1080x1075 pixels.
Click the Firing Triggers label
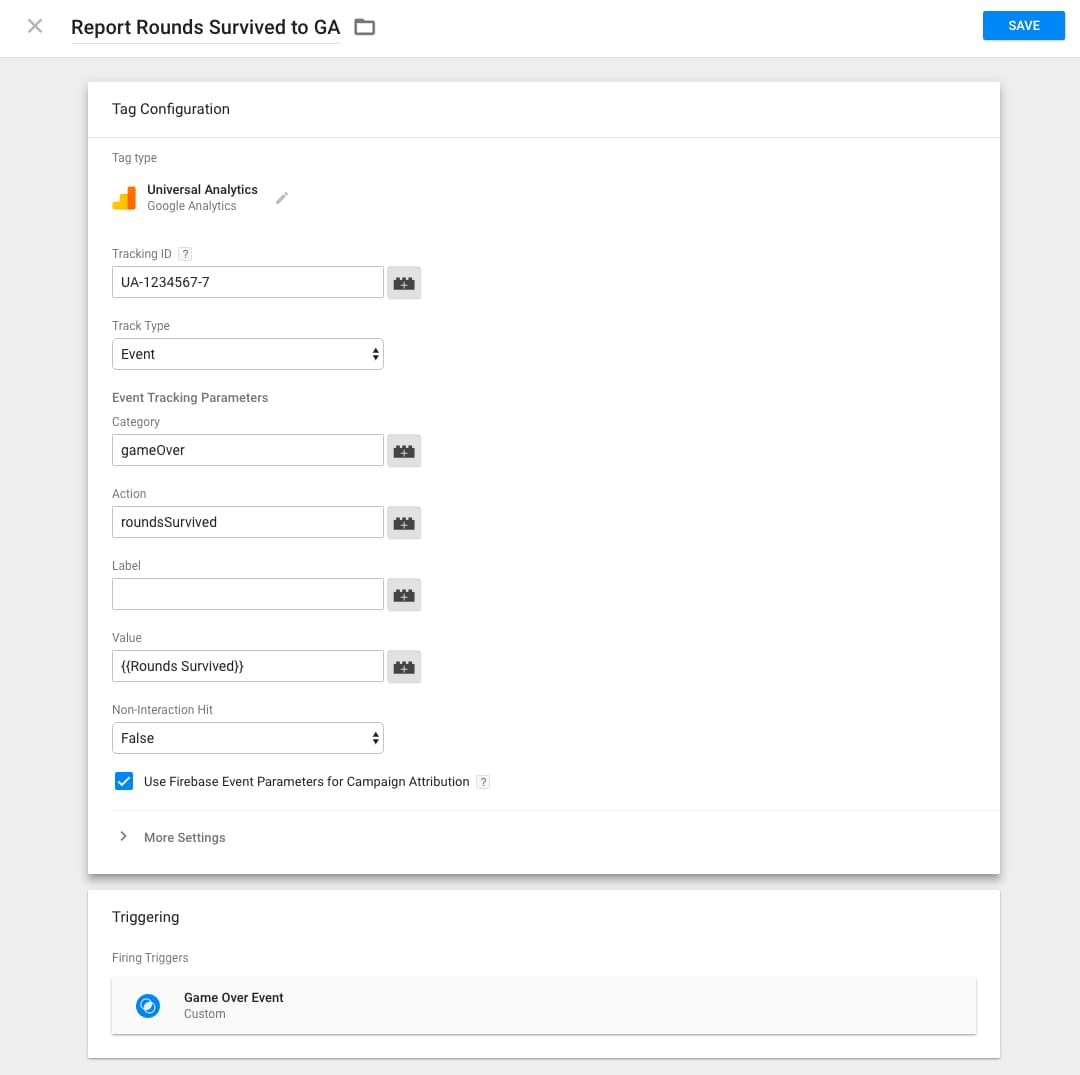[150, 957]
